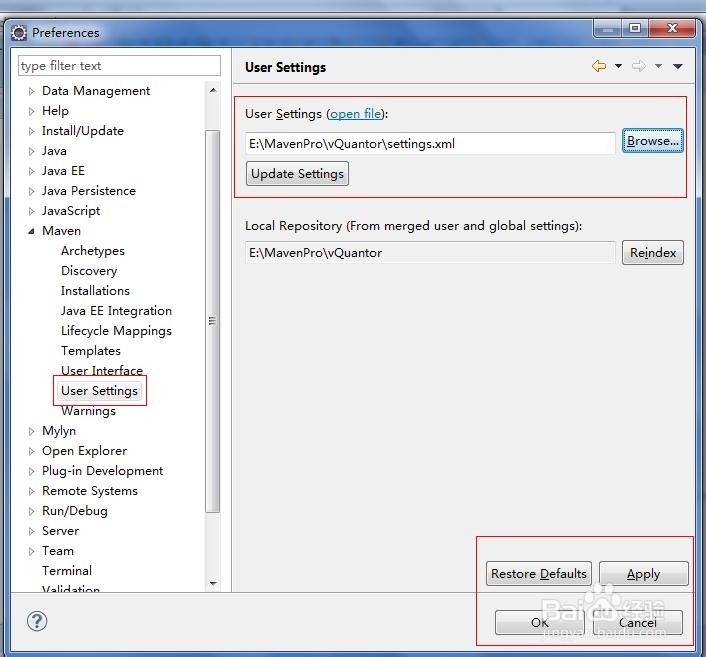This screenshot has height=657, width=706.
Task: Open the back history dropdown arrow
Action: (619, 66)
